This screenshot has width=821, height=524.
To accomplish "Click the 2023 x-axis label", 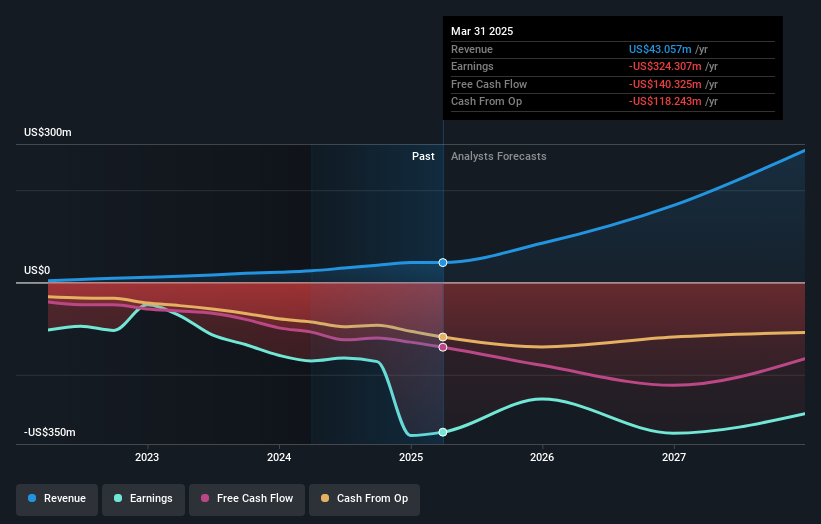I will click(x=147, y=457).
